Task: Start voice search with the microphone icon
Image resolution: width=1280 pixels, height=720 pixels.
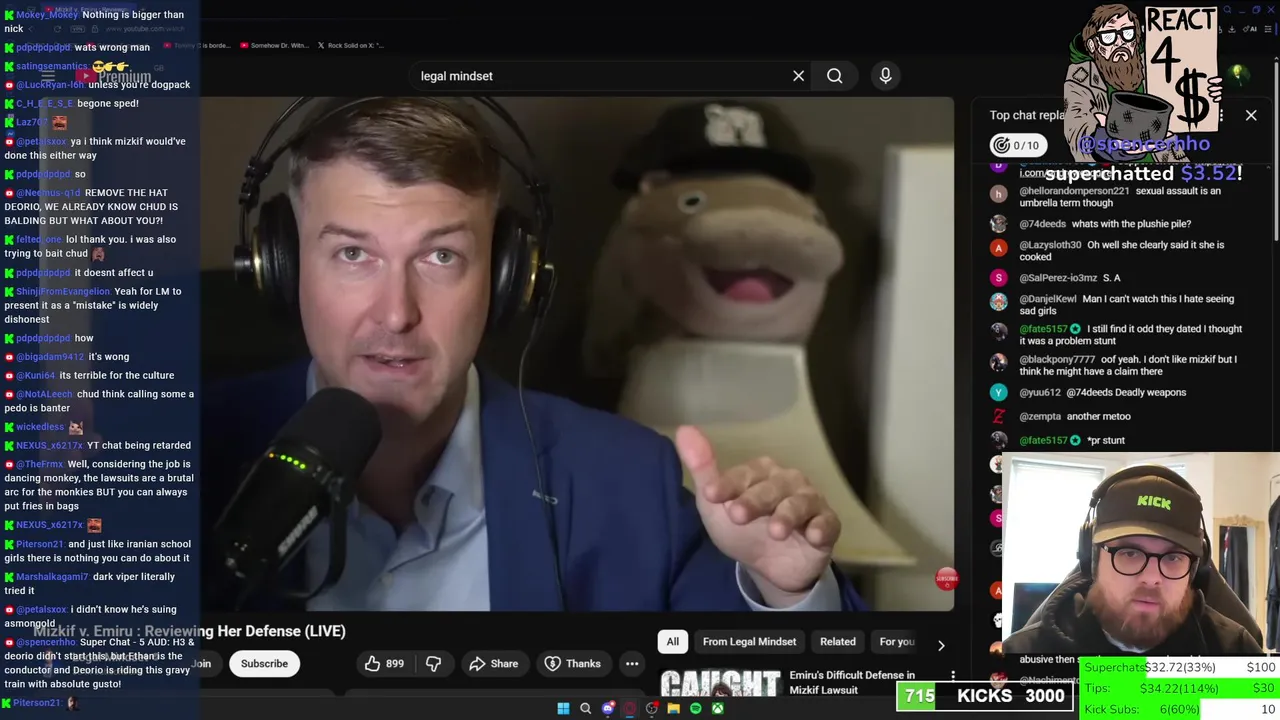Action: 885,76
